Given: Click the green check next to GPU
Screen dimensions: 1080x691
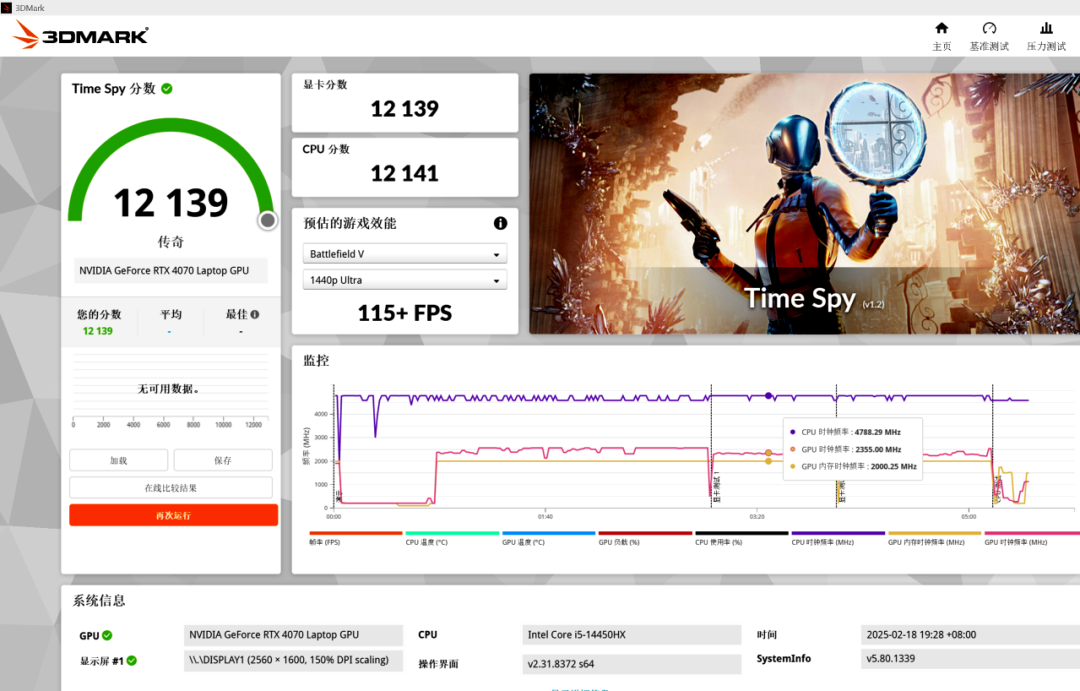Looking at the screenshot, I should click(107, 635).
